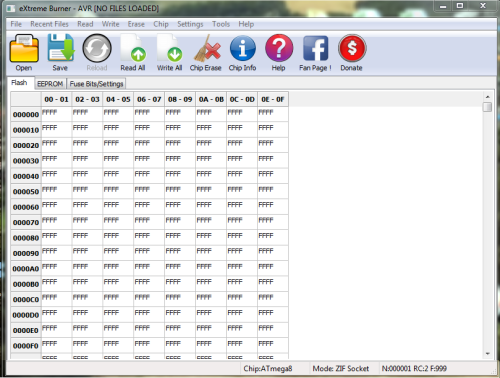Click the Help question mark icon

point(279,48)
